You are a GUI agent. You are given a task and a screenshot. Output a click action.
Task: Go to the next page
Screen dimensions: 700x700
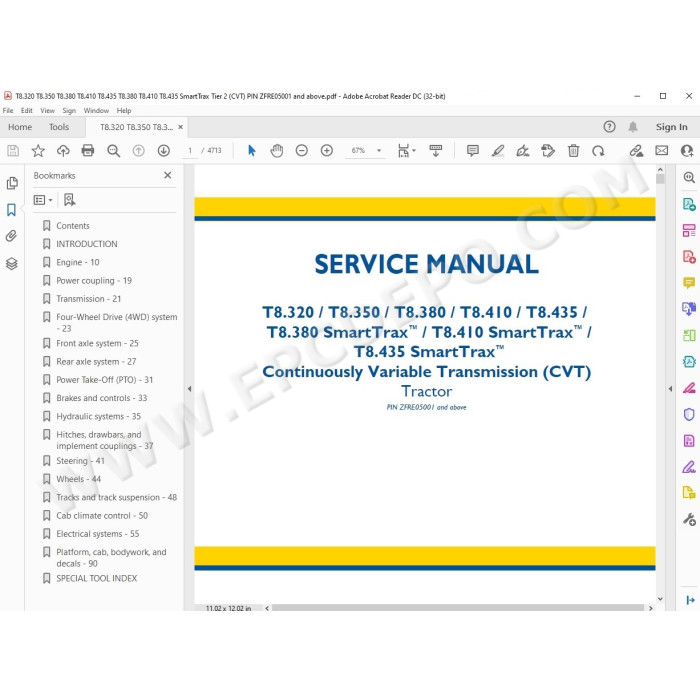point(164,151)
